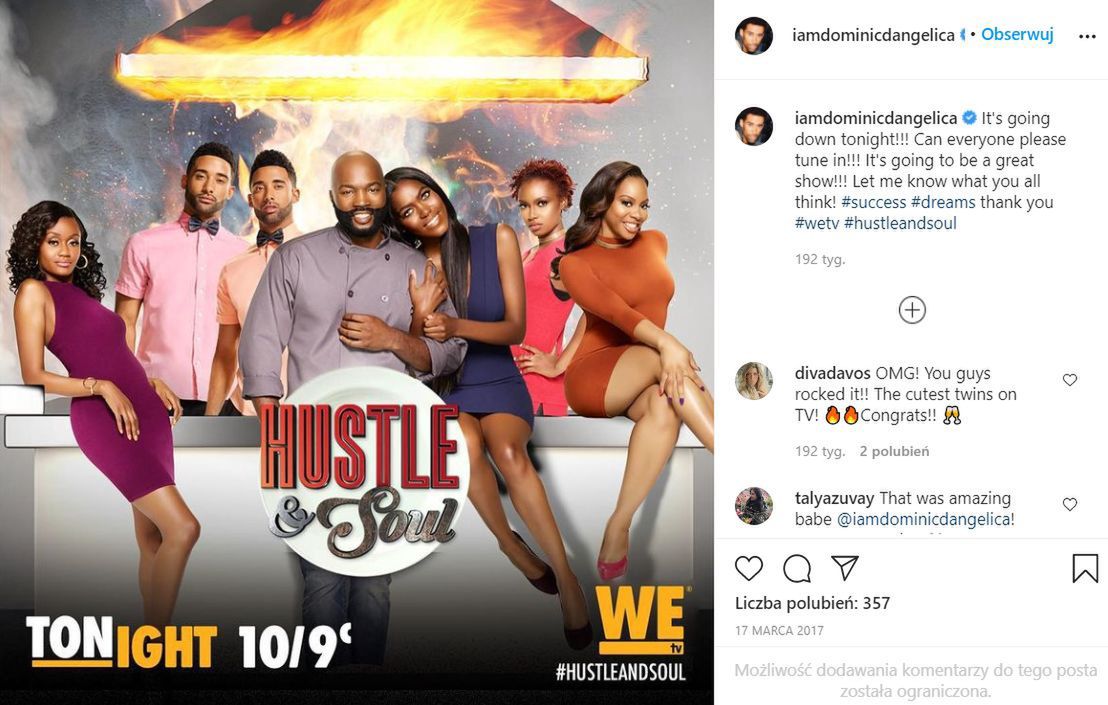Image resolution: width=1108 pixels, height=705 pixels.
Task: Open the #hustleandsoul hashtag link
Action: coord(900,223)
